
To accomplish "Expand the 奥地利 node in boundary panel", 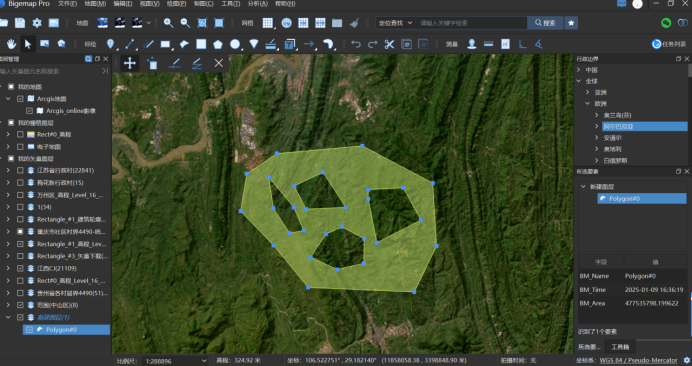I will click(x=596, y=149).
